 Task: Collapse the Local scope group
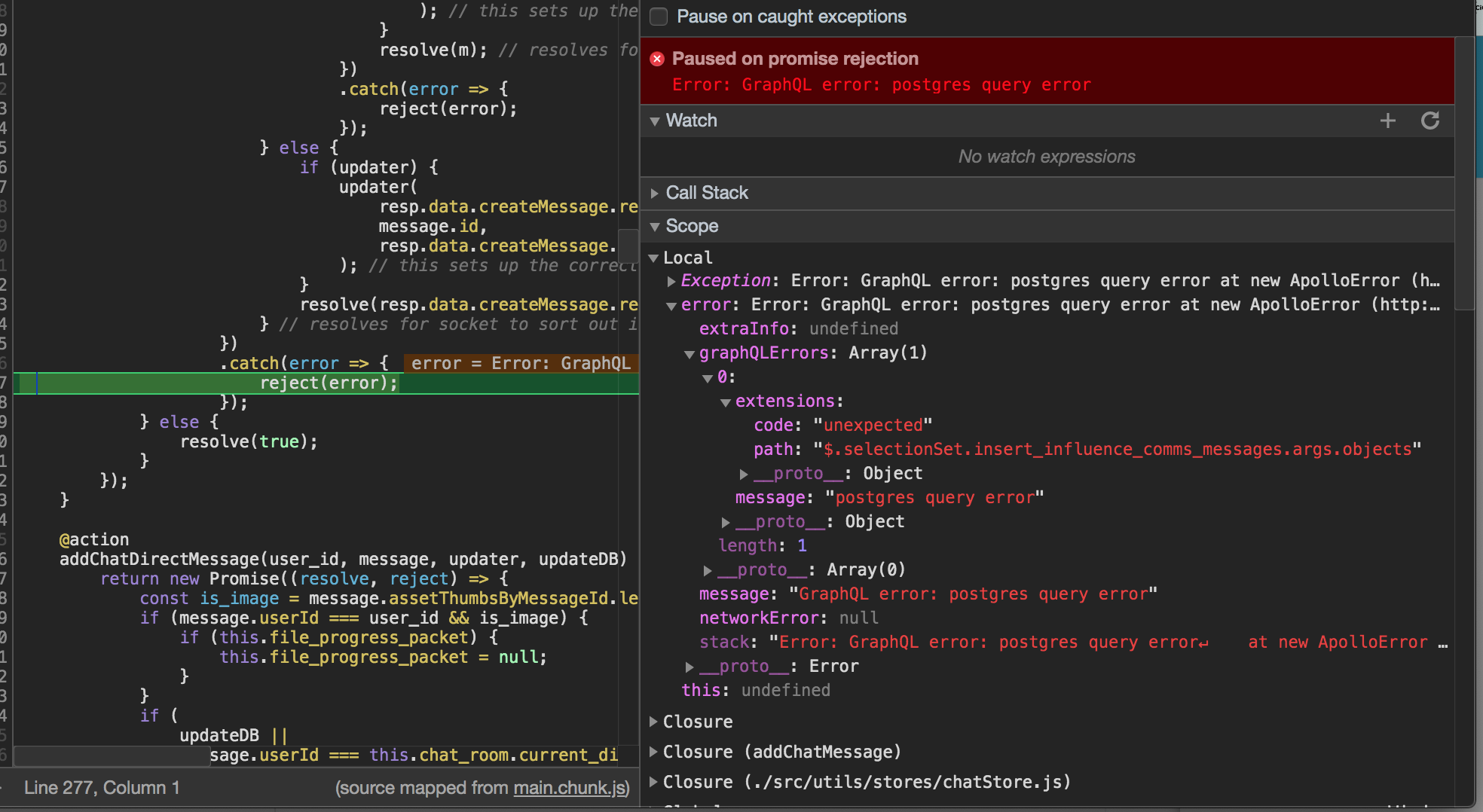tap(653, 258)
